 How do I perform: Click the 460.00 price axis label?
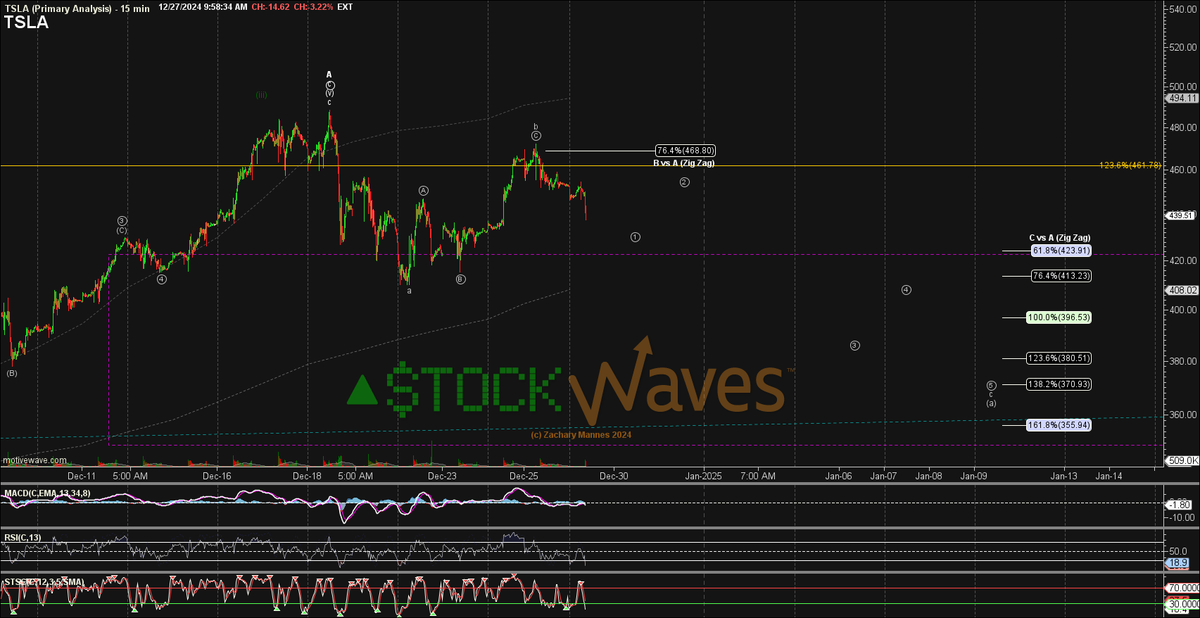(x=1182, y=170)
